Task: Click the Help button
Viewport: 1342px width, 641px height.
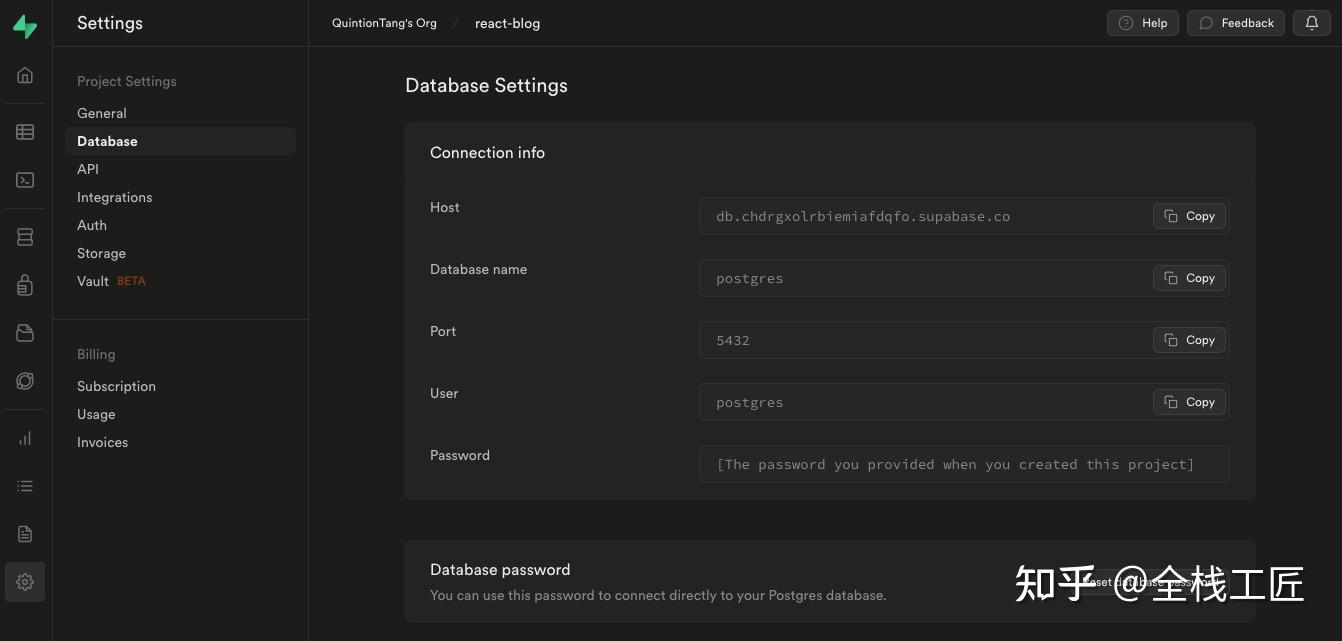Action: pyautogui.click(x=1143, y=23)
